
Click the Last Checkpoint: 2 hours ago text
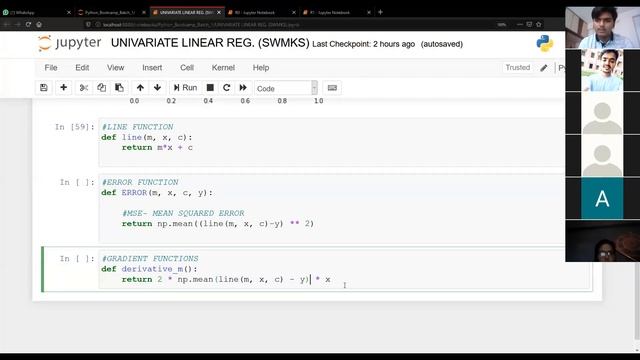click(363, 44)
